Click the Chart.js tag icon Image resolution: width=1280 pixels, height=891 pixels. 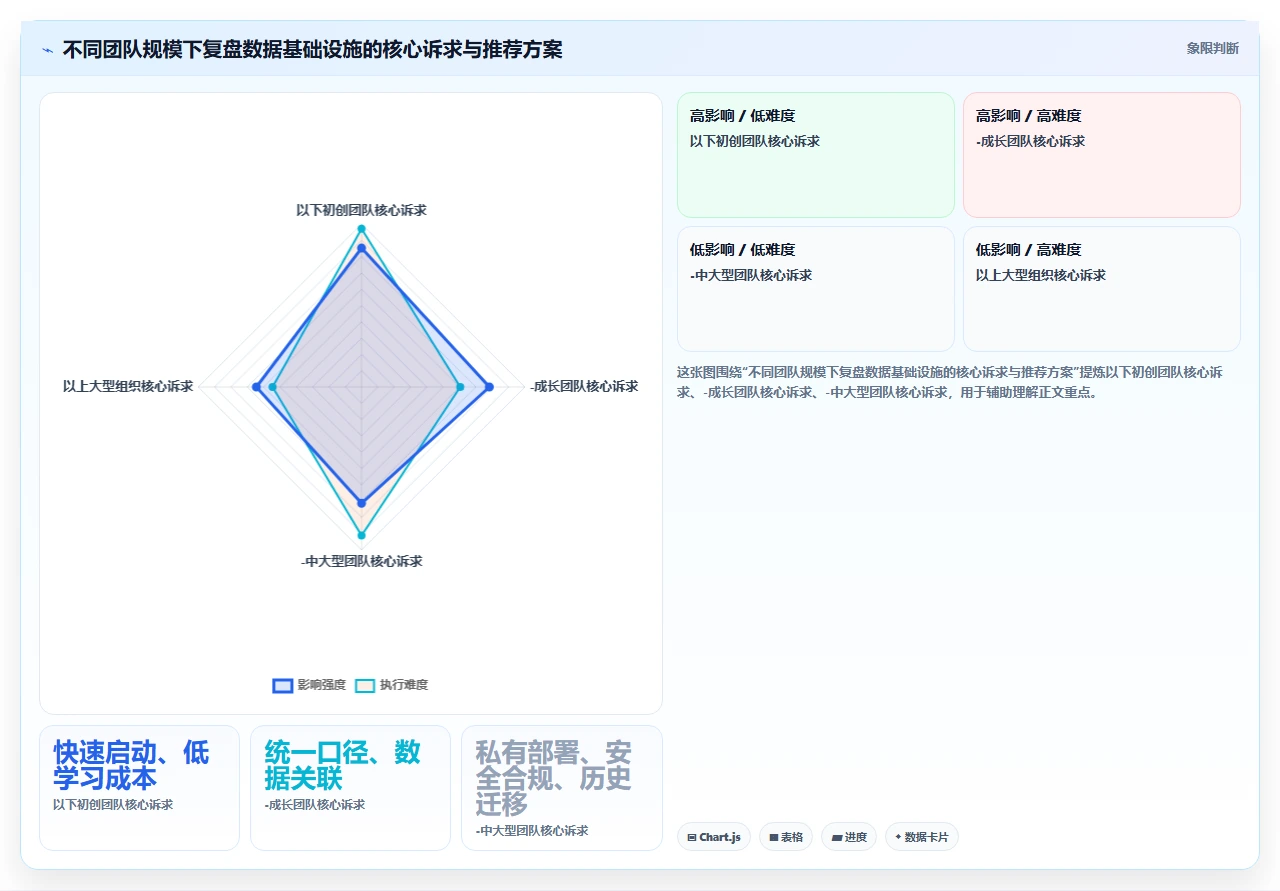[x=692, y=838]
